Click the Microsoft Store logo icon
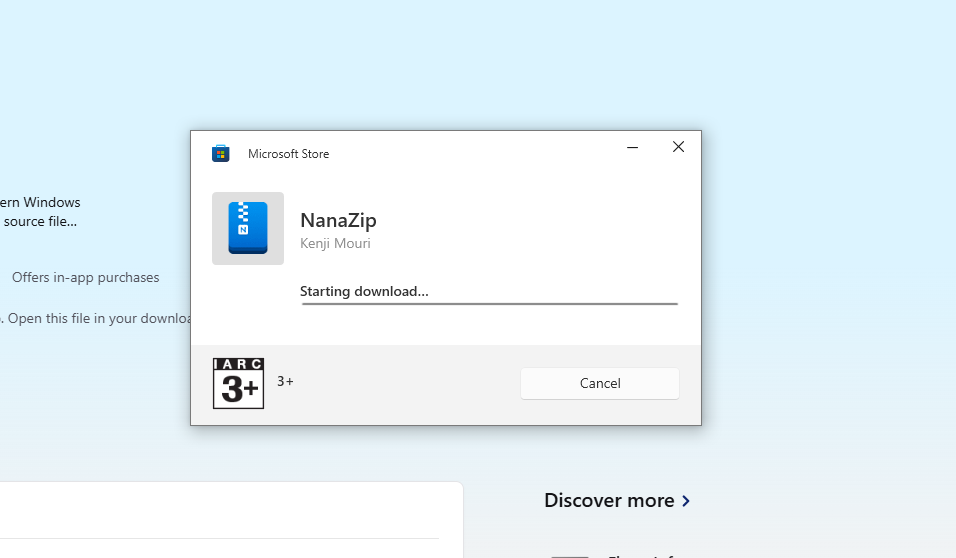This screenshot has width=956, height=558. click(x=221, y=153)
